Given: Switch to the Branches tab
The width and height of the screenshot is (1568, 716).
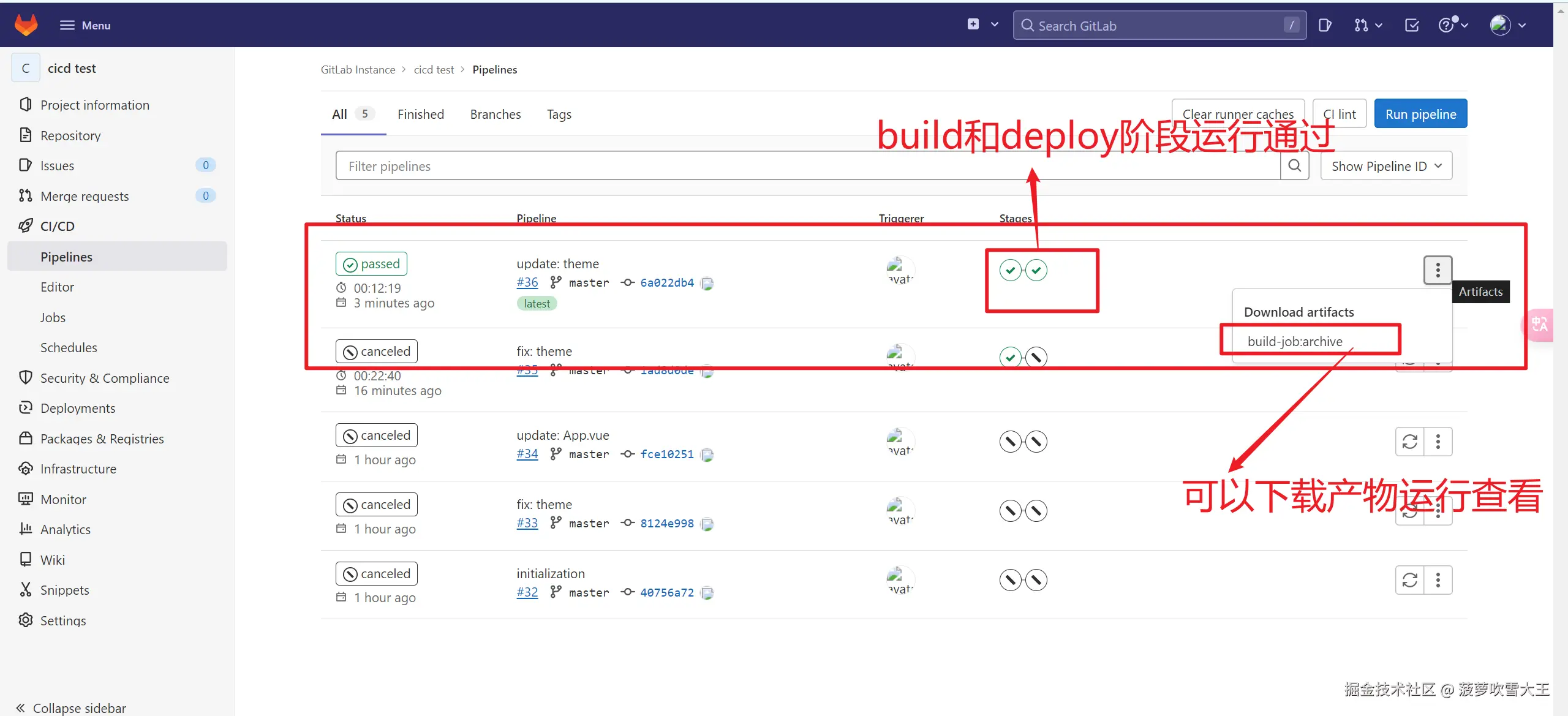Looking at the screenshot, I should coord(495,115).
